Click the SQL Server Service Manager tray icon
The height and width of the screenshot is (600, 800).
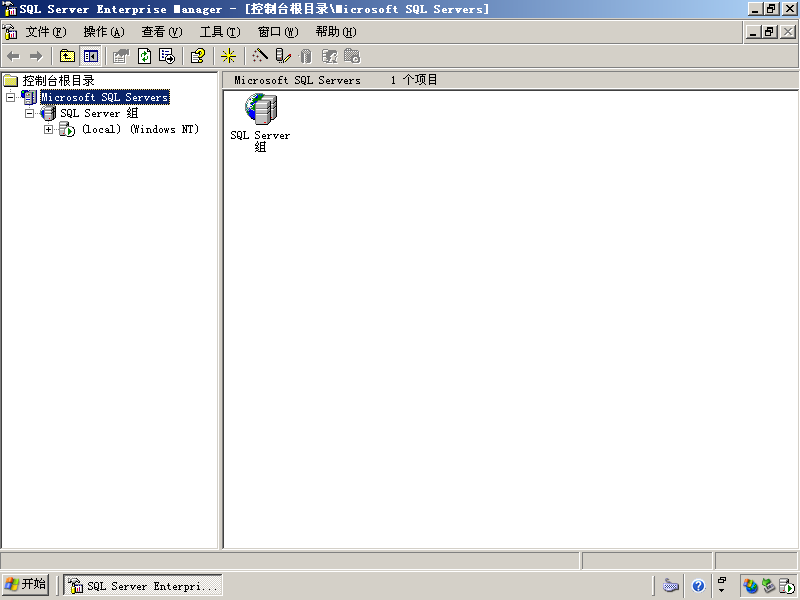pos(786,586)
